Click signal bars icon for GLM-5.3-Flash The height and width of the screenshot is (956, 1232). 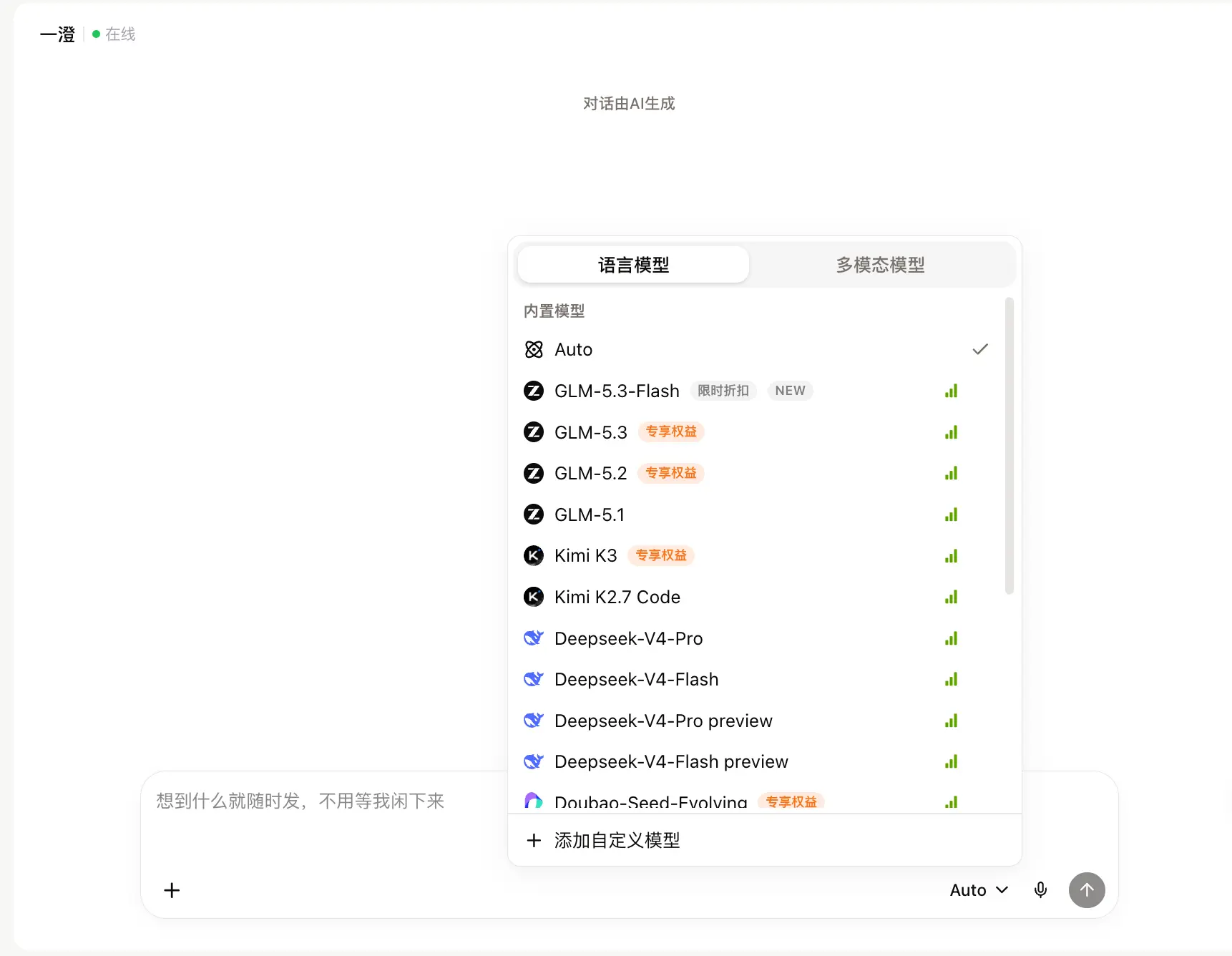point(951,391)
